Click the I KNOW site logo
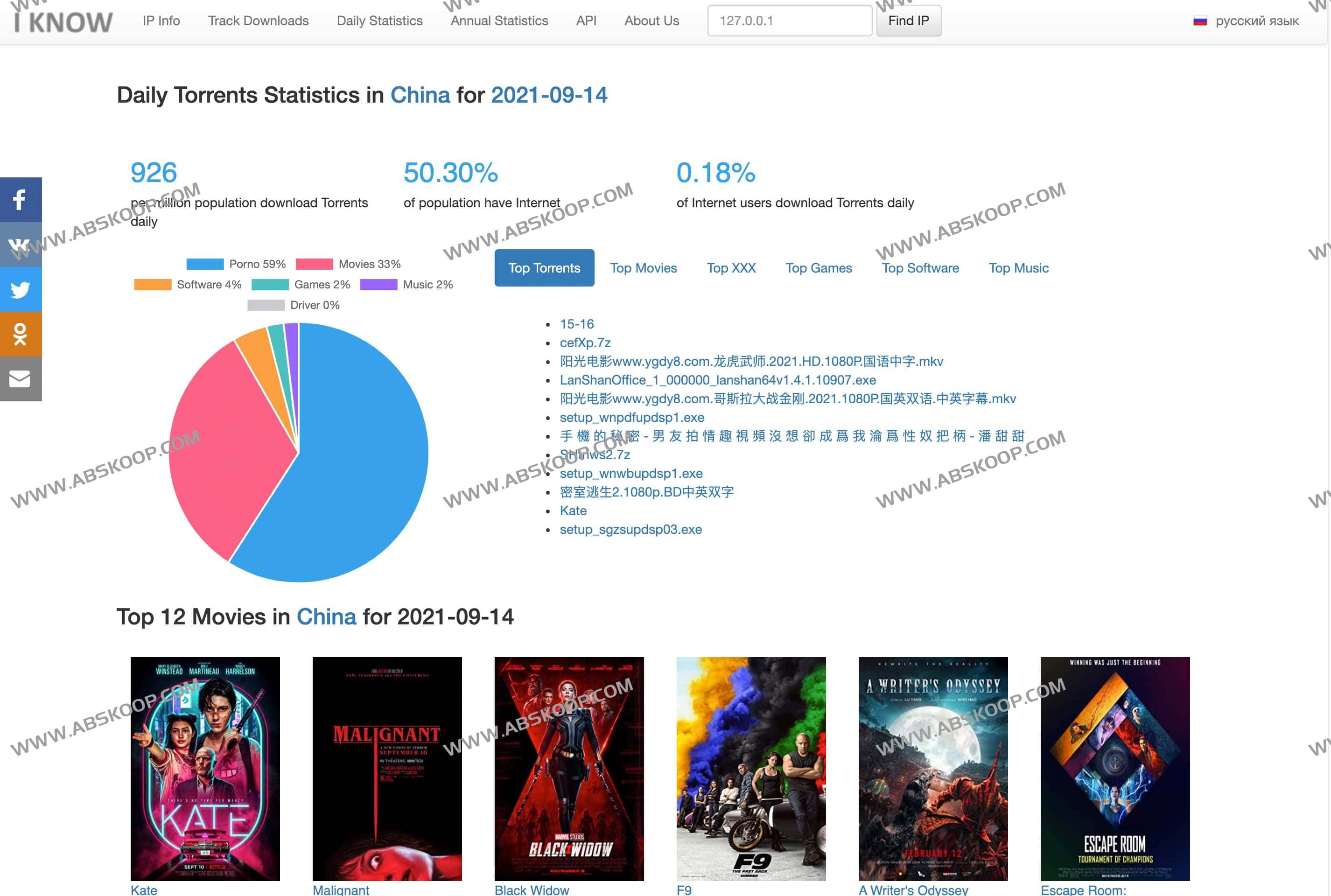 coord(63,22)
